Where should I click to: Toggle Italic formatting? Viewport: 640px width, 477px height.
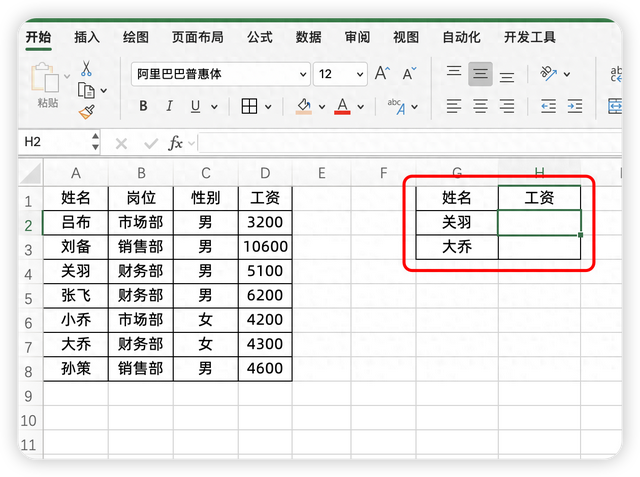coord(169,106)
